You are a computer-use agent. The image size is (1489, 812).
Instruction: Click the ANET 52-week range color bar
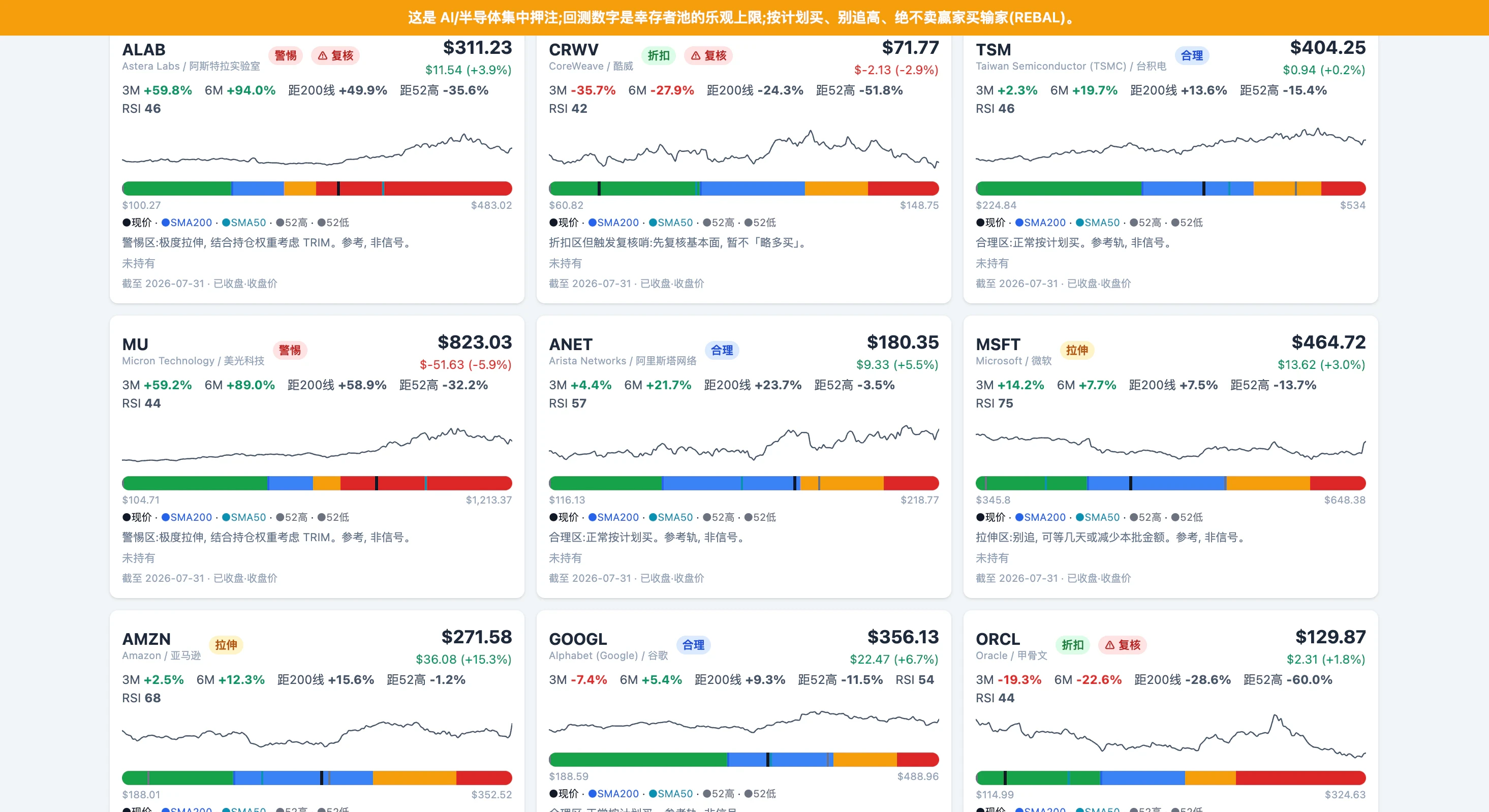[x=744, y=483]
